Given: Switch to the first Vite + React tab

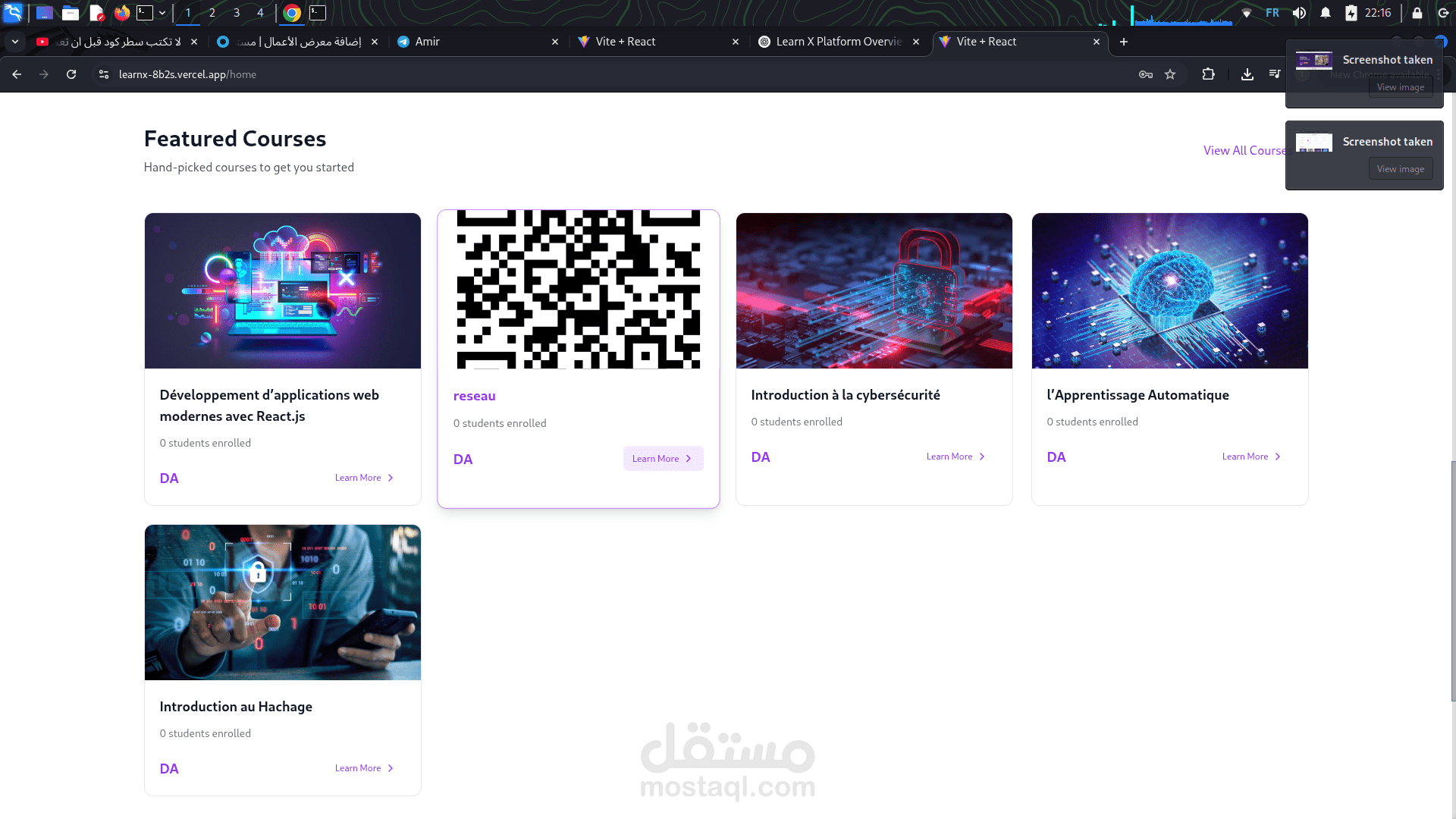Looking at the screenshot, I should click(x=658, y=42).
